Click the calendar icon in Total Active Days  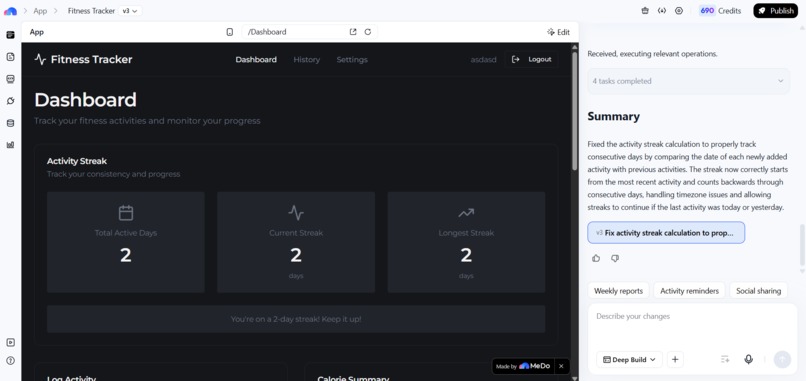126,213
